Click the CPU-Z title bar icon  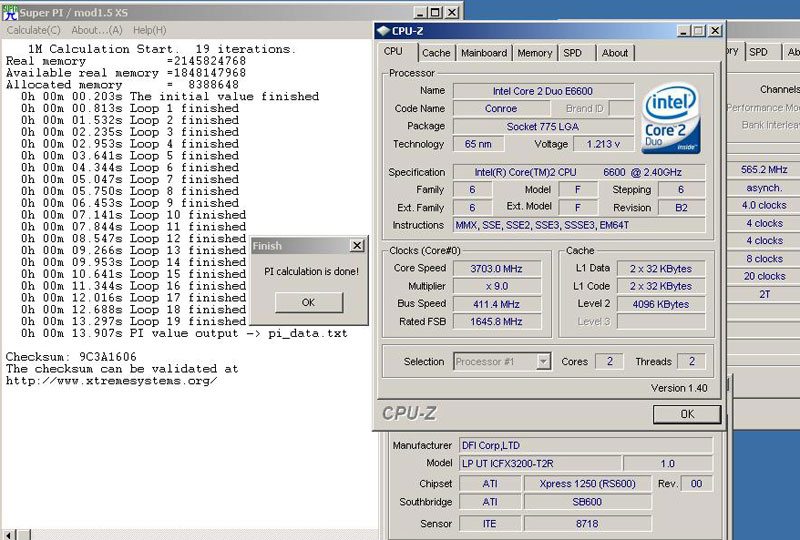click(383, 31)
